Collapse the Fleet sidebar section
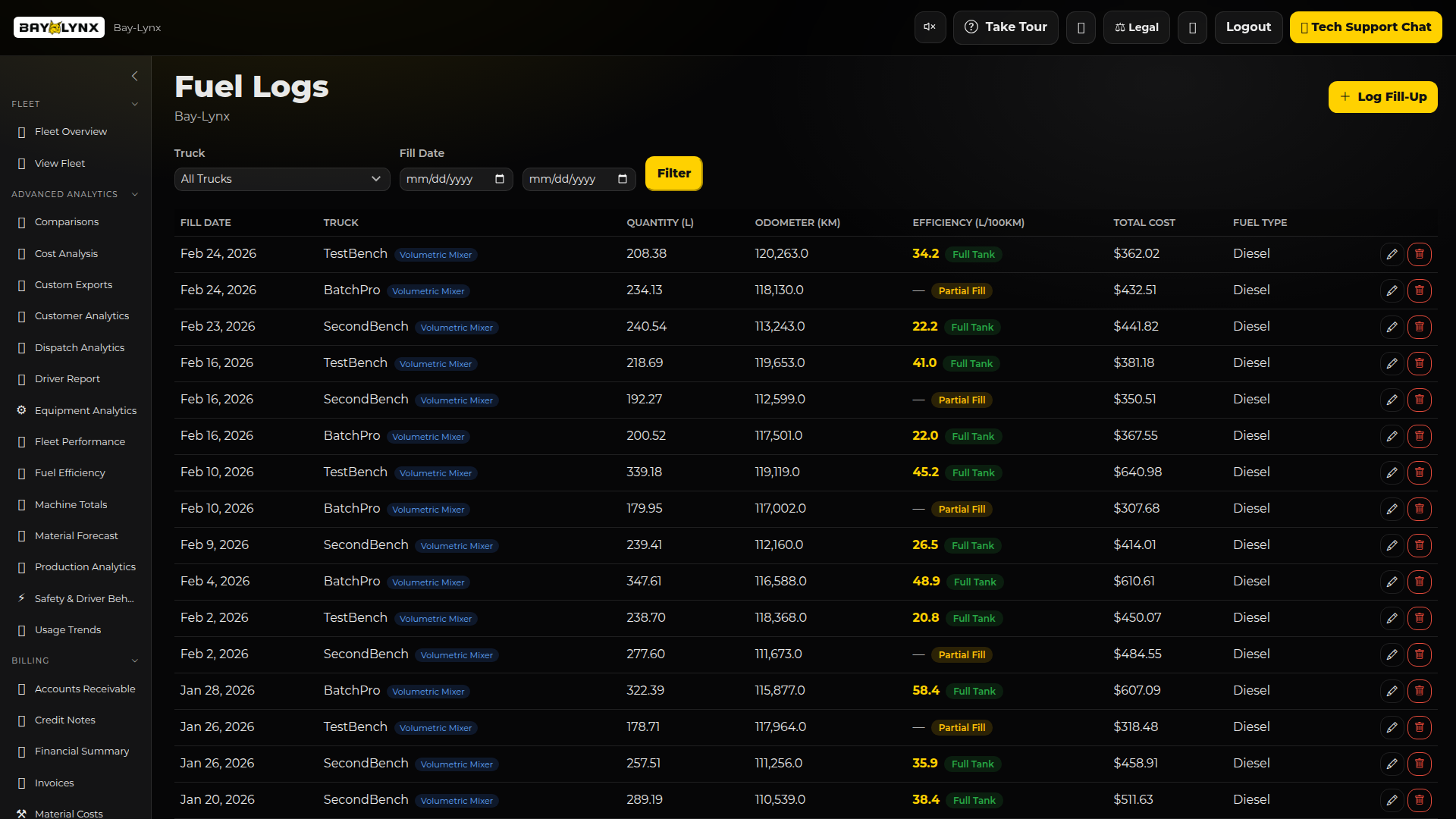Screen dimensions: 1456x819 pyautogui.click(x=135, y=104)
